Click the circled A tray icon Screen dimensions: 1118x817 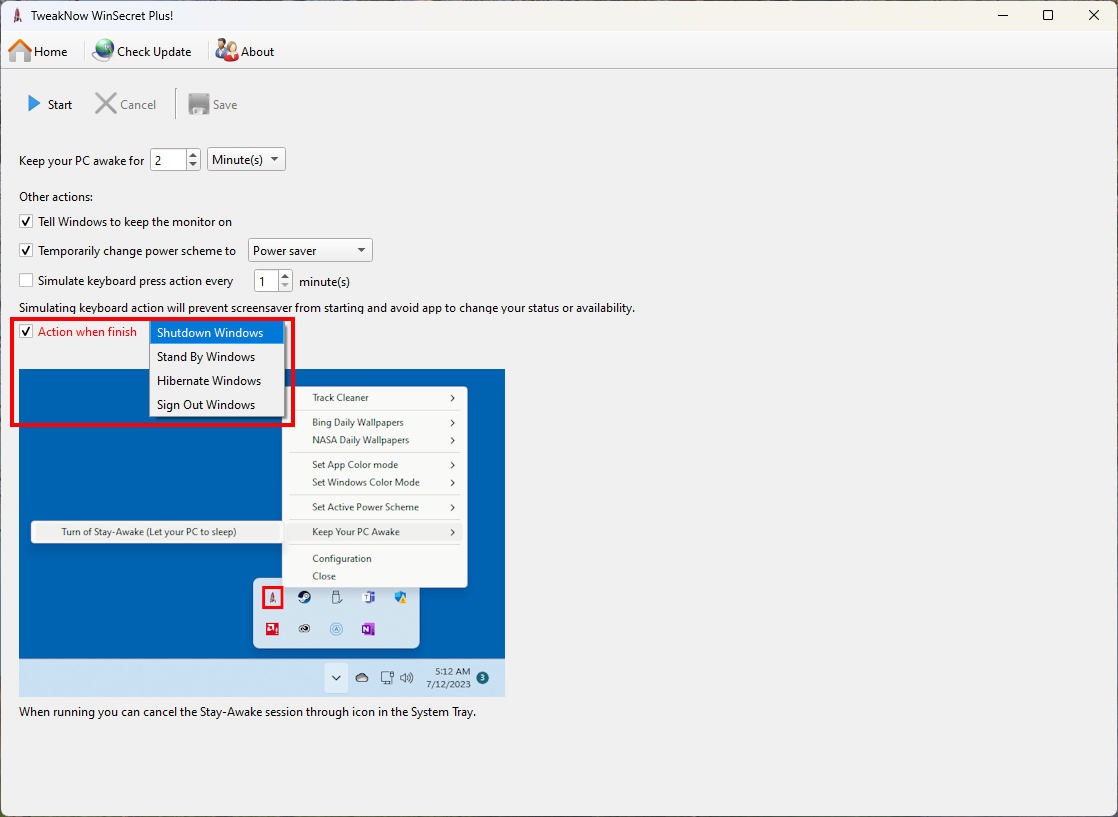(x=337, y=629)
